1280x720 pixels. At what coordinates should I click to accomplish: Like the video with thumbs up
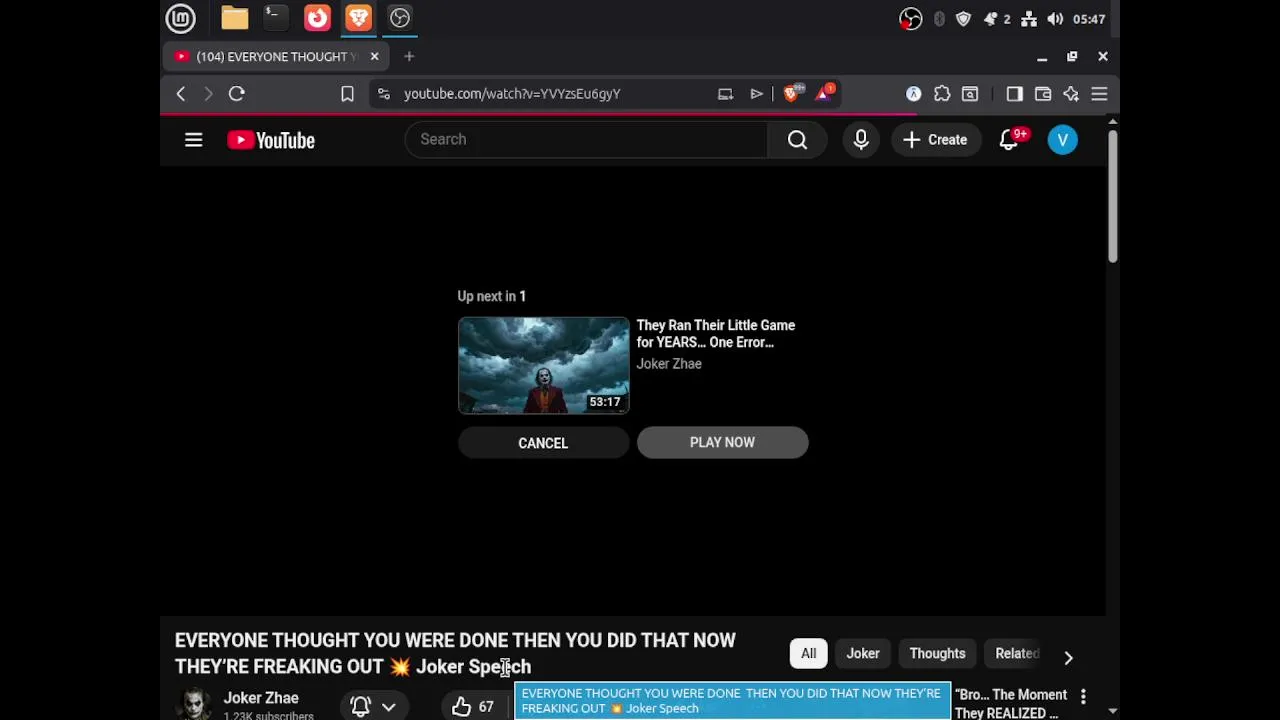point(473,707)
